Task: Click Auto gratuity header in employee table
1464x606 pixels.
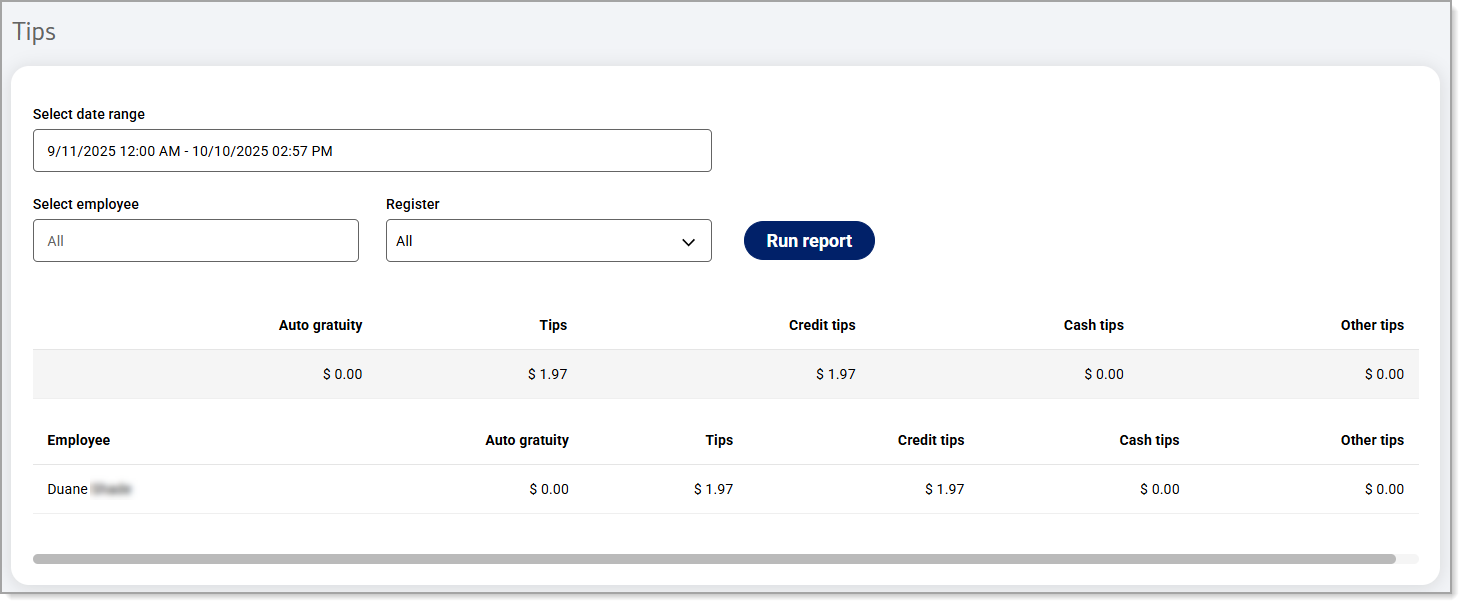Action: tap(527, 440)
